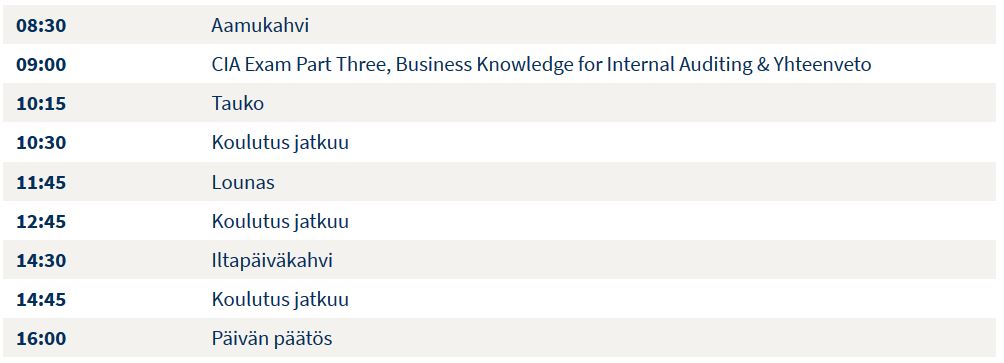This screenshot has height=363, width=1004.
Task: Select CIA Exam Part Three session text
Action: (541, 65)
